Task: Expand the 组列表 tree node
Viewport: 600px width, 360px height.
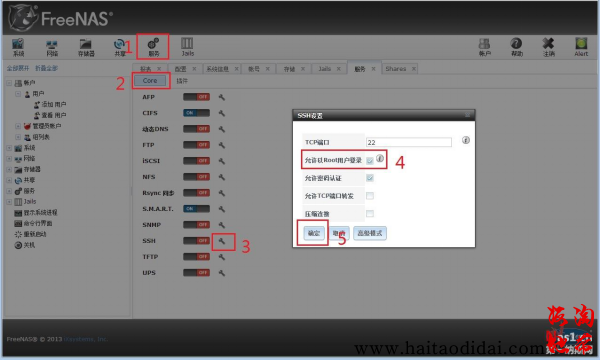Action: (18, 137)
